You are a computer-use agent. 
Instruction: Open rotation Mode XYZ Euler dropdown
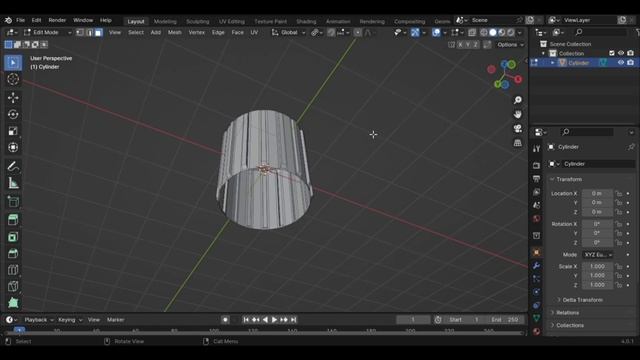pyautogui.click(x=598, y=254)
